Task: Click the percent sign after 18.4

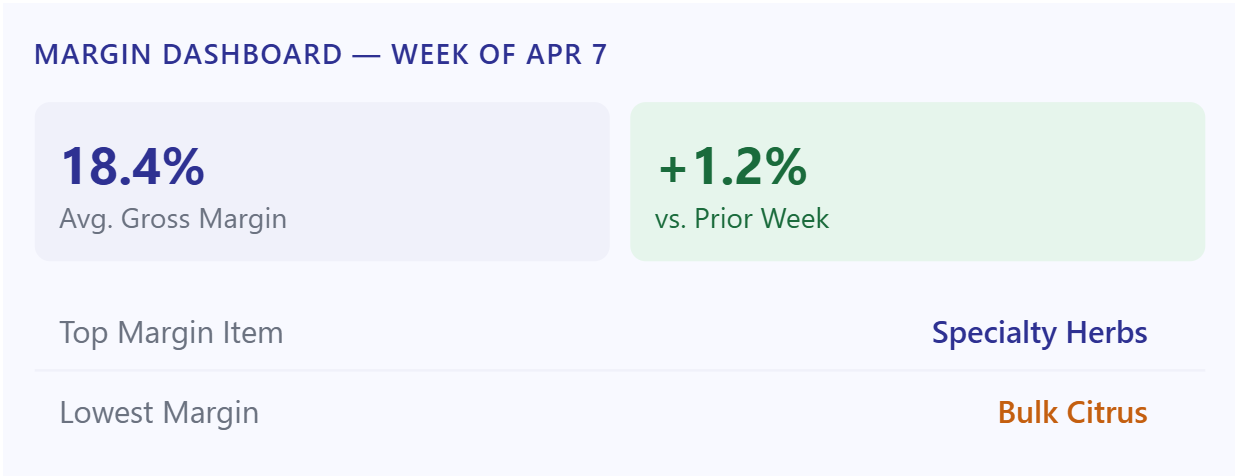Action: (185, 166)
